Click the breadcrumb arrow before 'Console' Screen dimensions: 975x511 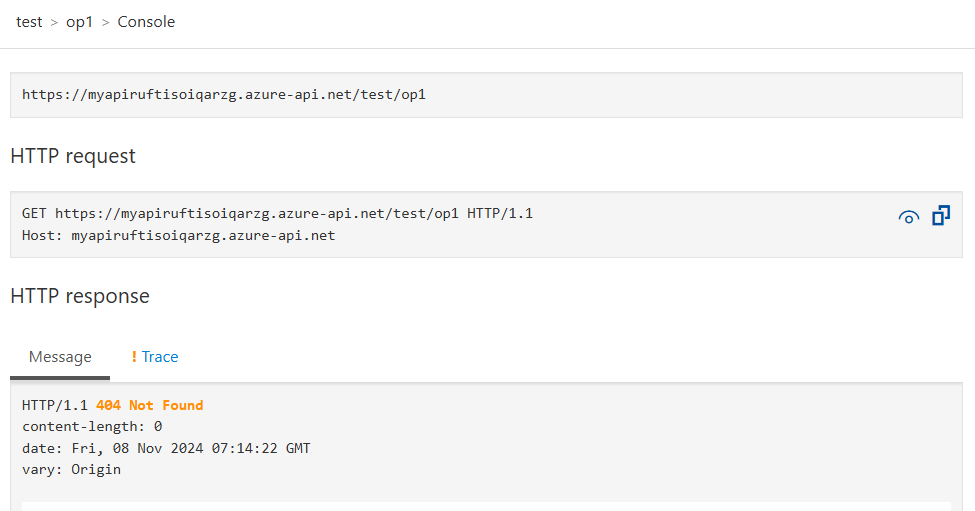click(x=105, y=22)
